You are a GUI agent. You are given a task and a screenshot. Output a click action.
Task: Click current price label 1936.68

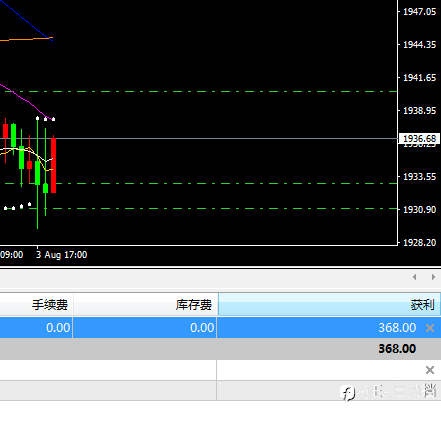click(x=419, y=138)
